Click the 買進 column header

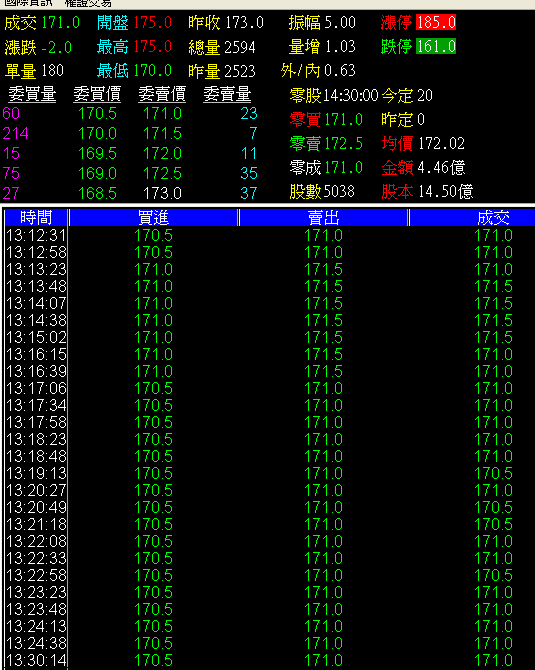click(153, 217)
